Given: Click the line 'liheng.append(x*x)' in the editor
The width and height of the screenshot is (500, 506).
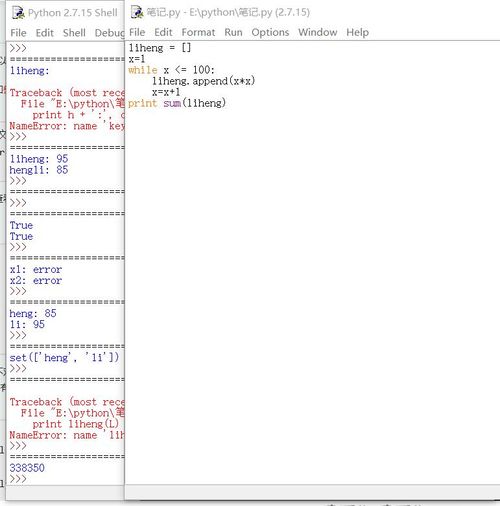Looking at the screenshot, I should [x=203, y=81].
